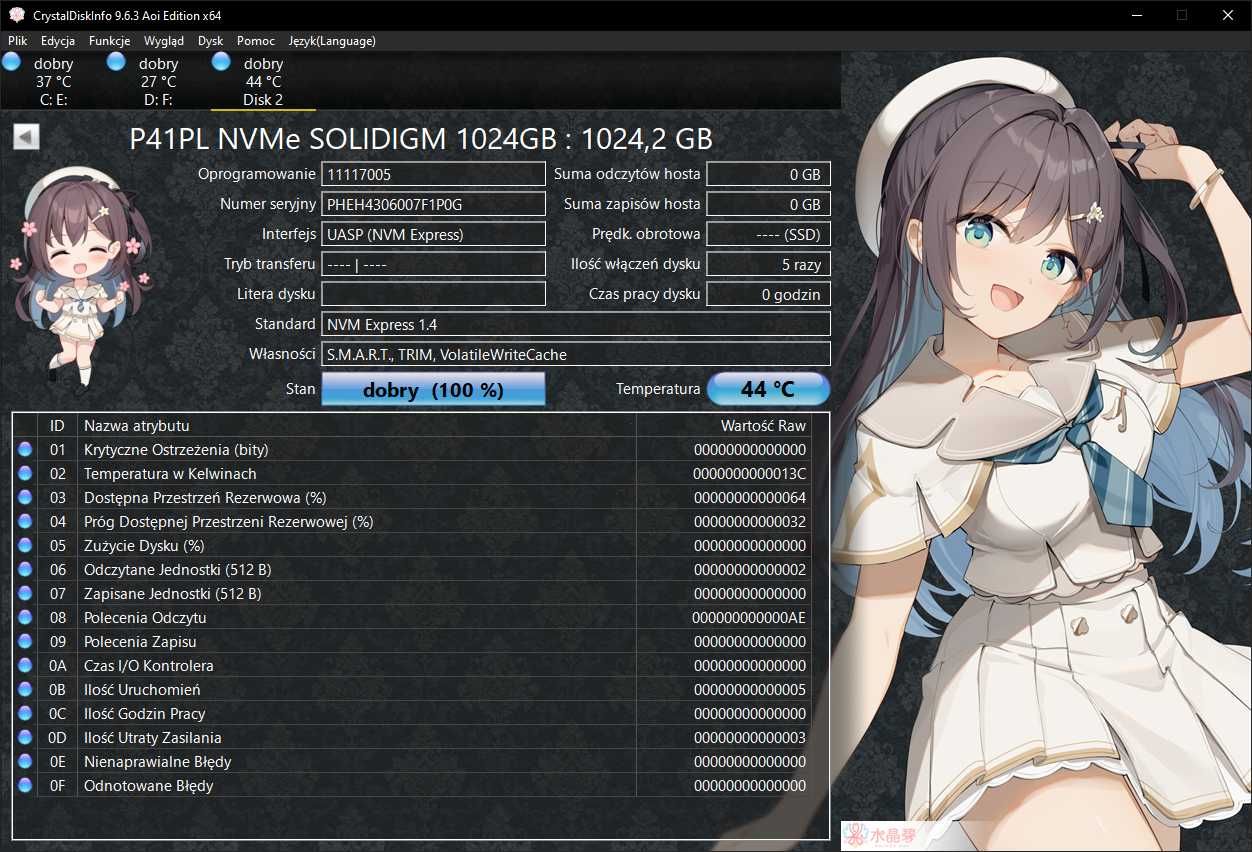This screenshot has height=852, width=1252.
Task: Click raw value 000000000000AE
Action: click(749, 617)
